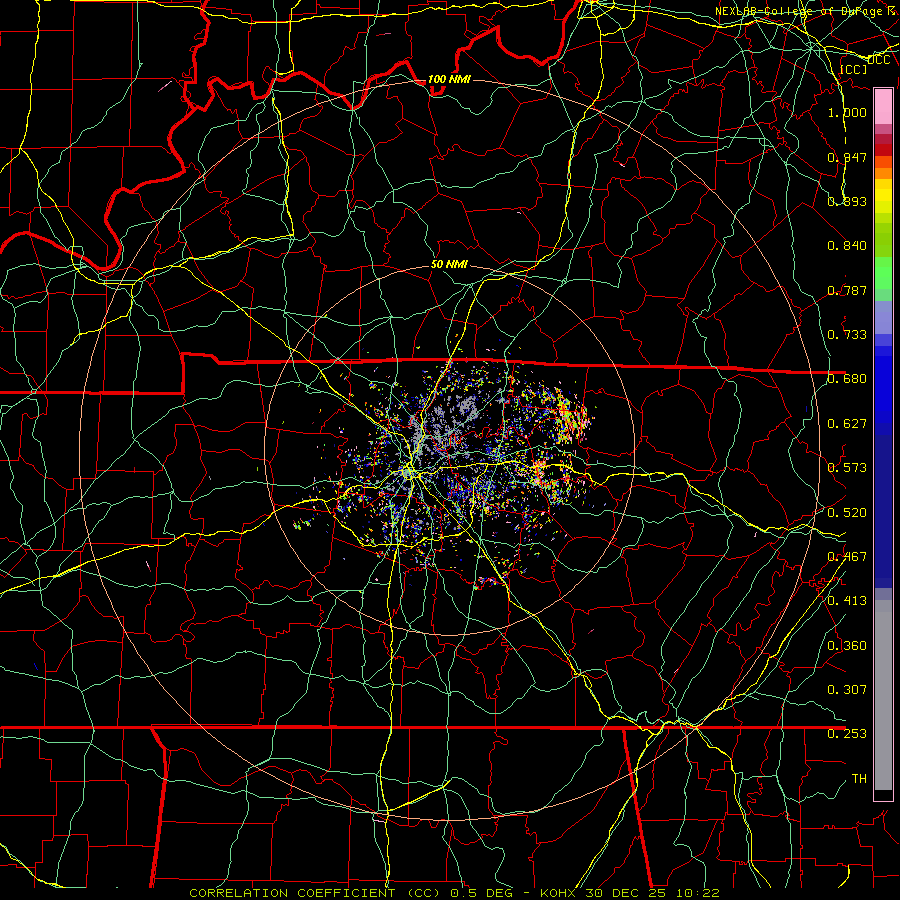Click the 0.360 scale value

tap(847, 646)
